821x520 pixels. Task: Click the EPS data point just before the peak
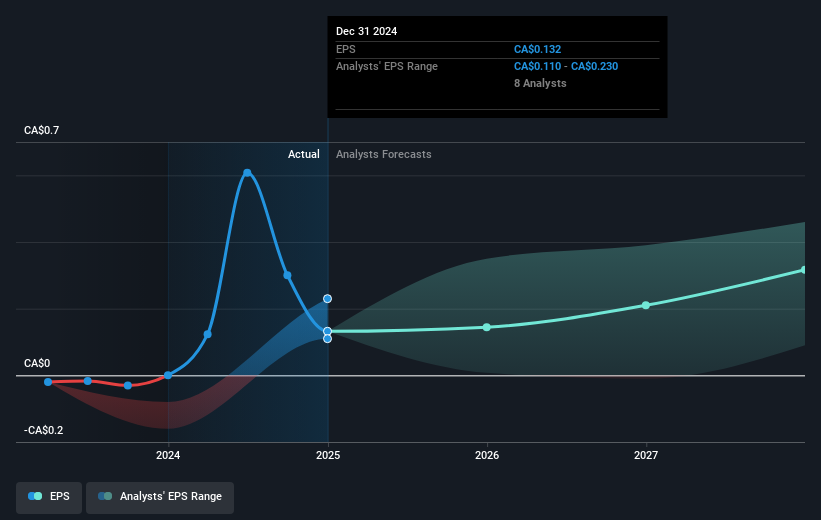pos(207,334)
